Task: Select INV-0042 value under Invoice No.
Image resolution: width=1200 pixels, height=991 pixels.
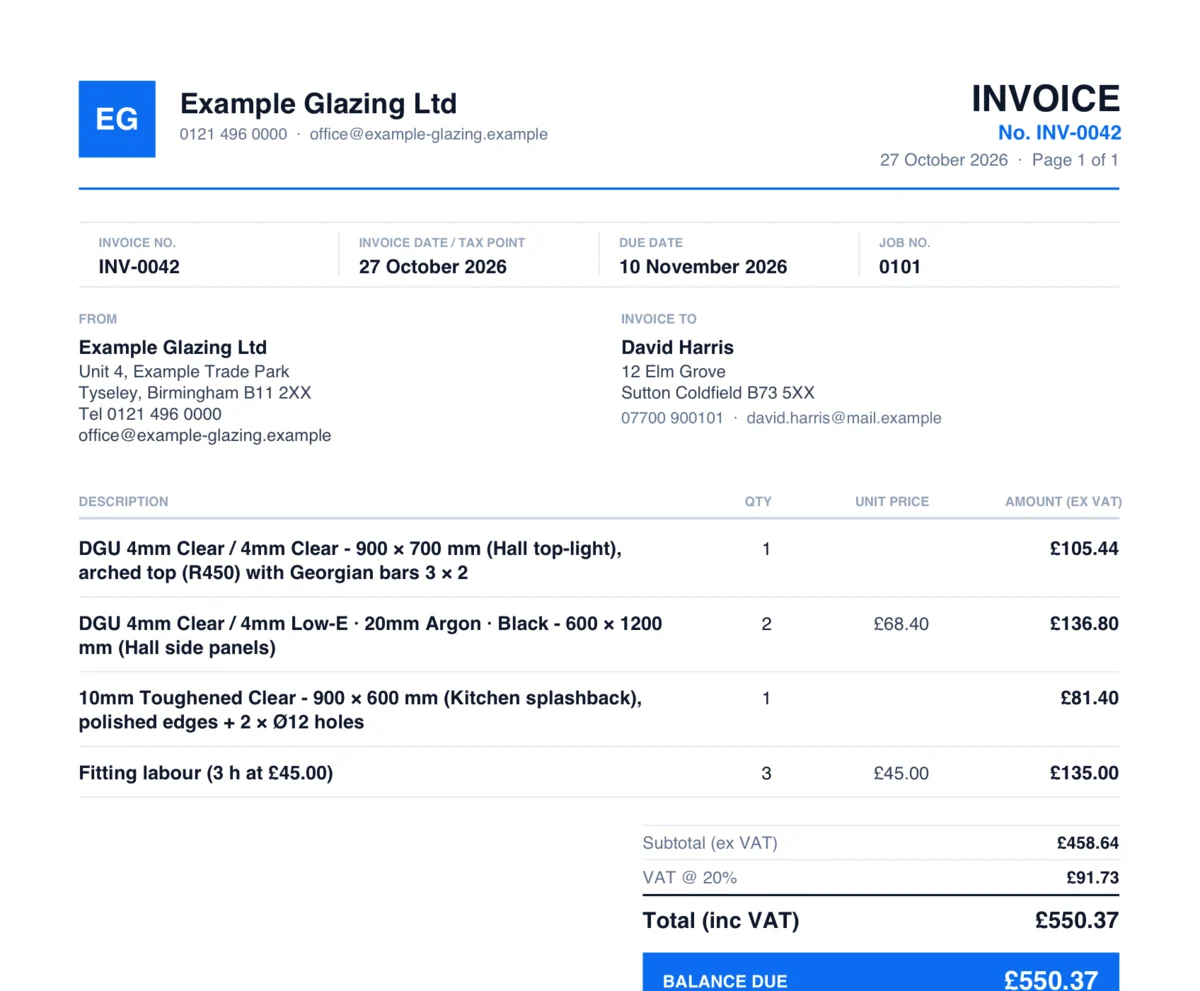Action: 139,267
